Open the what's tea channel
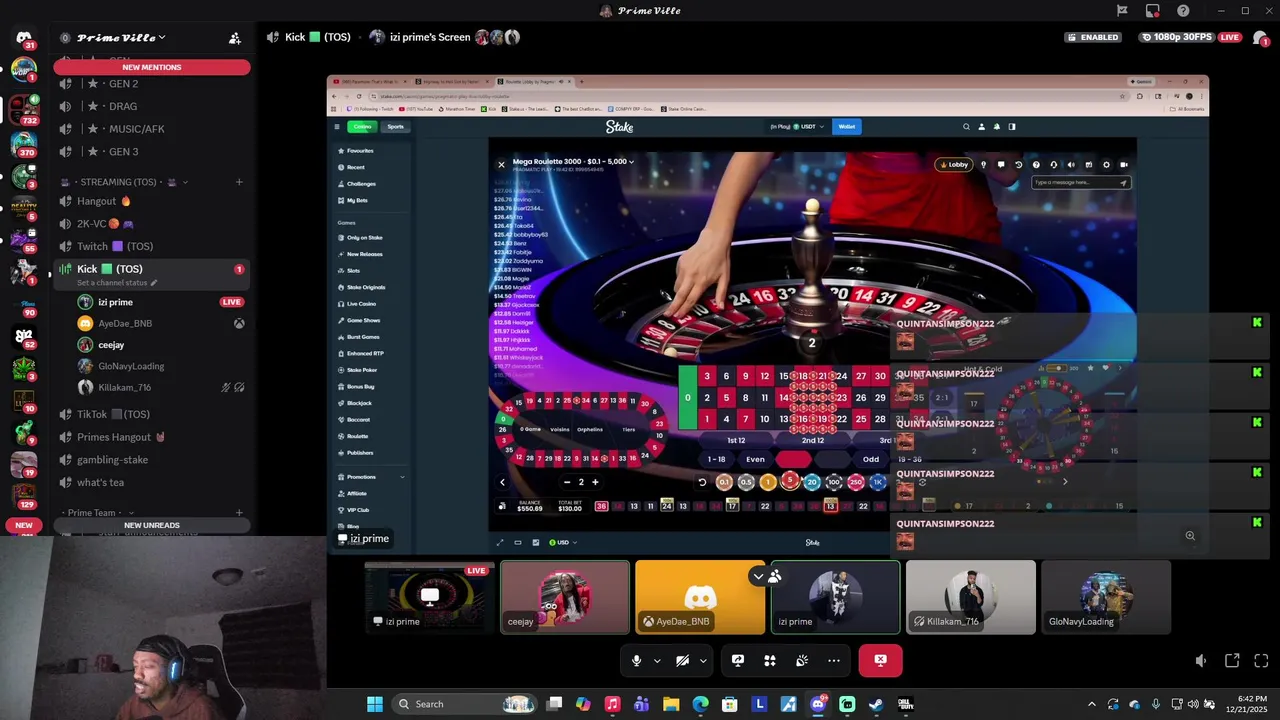Image resolution: width=1280 pixels, height=720 pixels. (152, 482)
